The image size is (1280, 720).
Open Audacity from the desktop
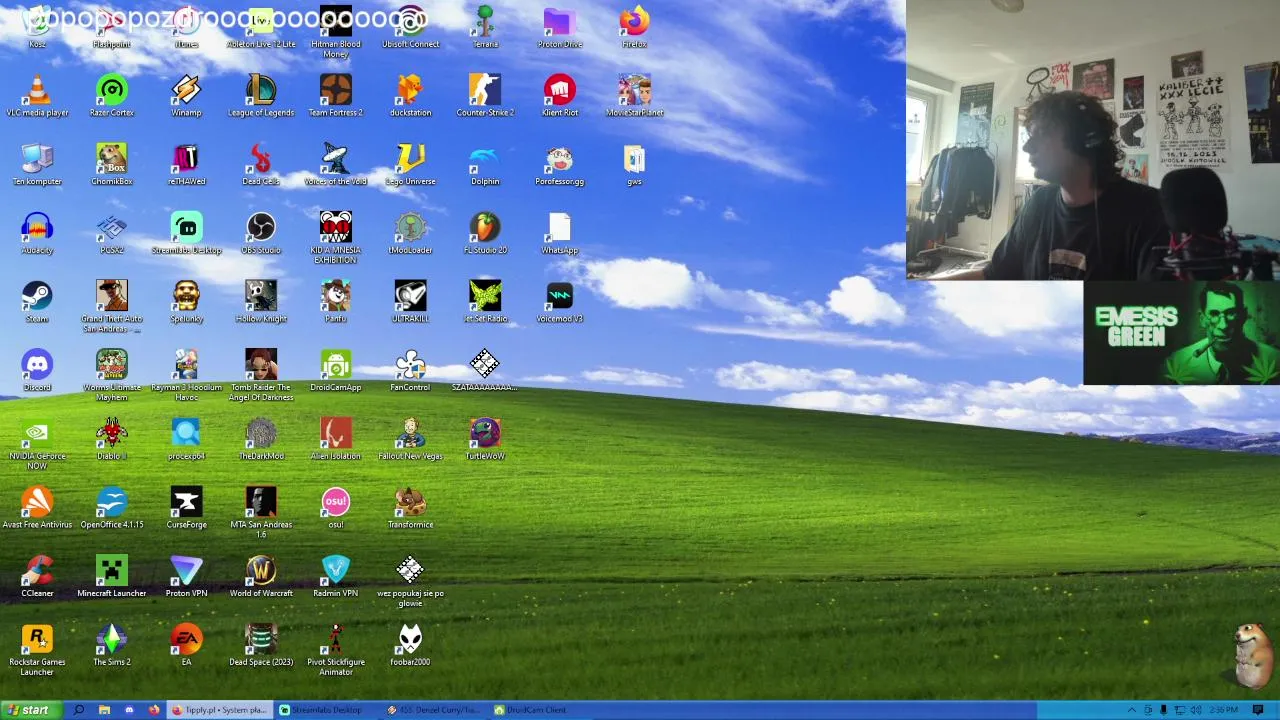coord(37,234)
